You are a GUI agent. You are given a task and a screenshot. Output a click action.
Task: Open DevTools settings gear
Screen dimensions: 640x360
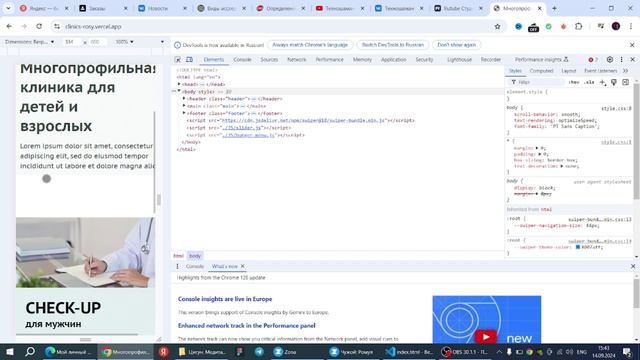click(x=609, y=60)
